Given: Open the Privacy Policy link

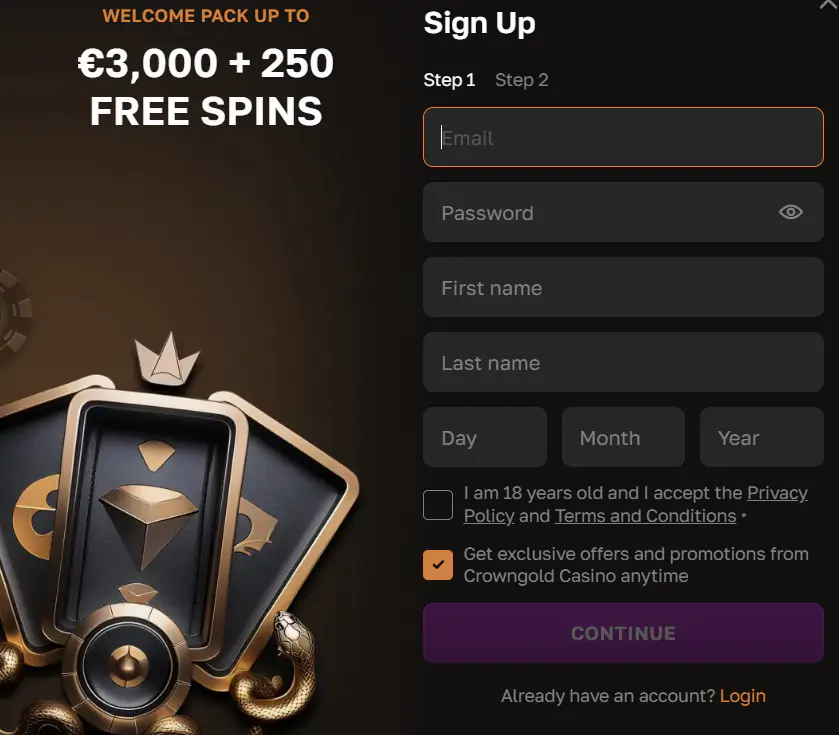Looking at the screenshot, I should [x=777, y=493].
